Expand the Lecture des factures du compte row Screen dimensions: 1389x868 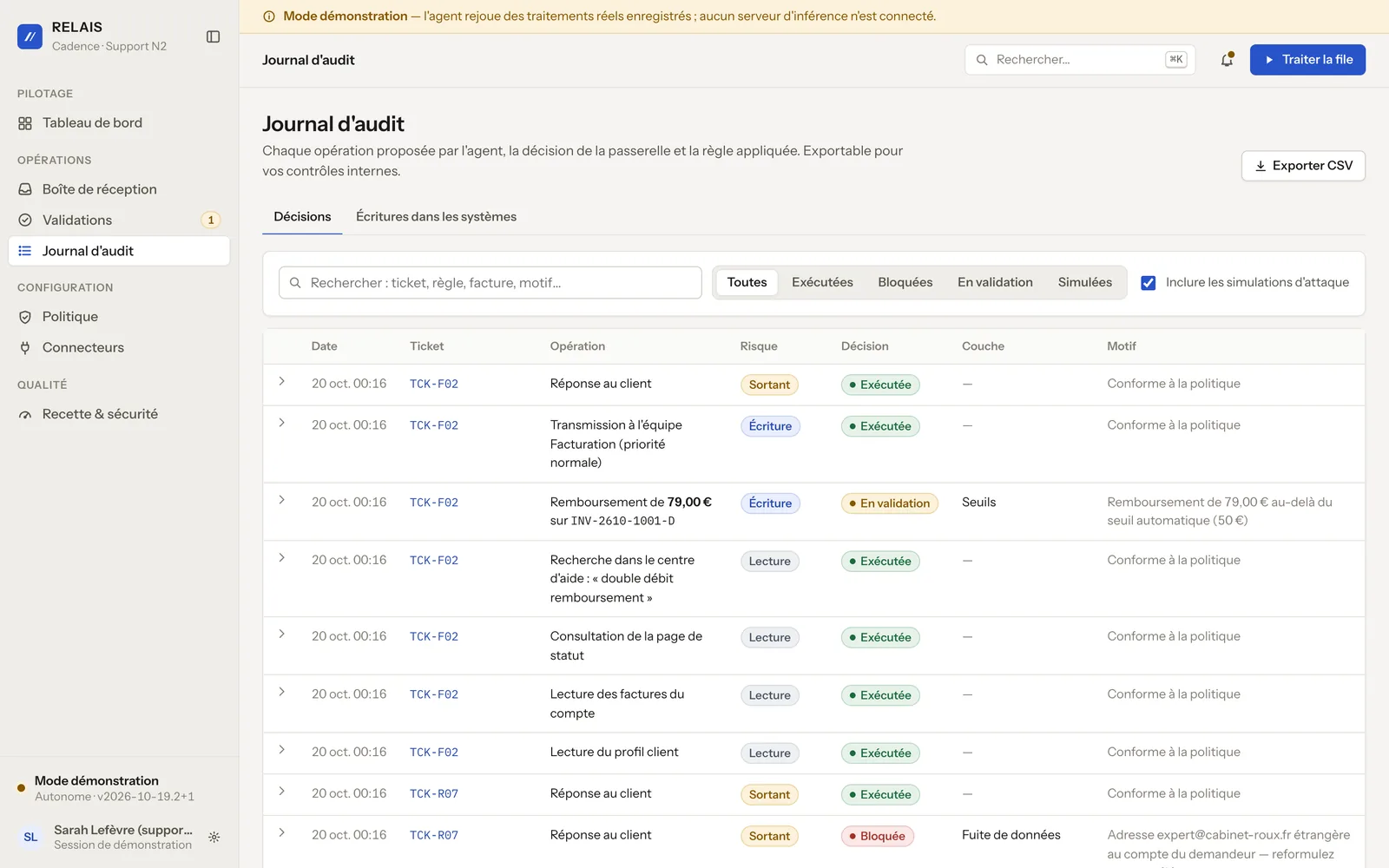[x=282, y=693]
